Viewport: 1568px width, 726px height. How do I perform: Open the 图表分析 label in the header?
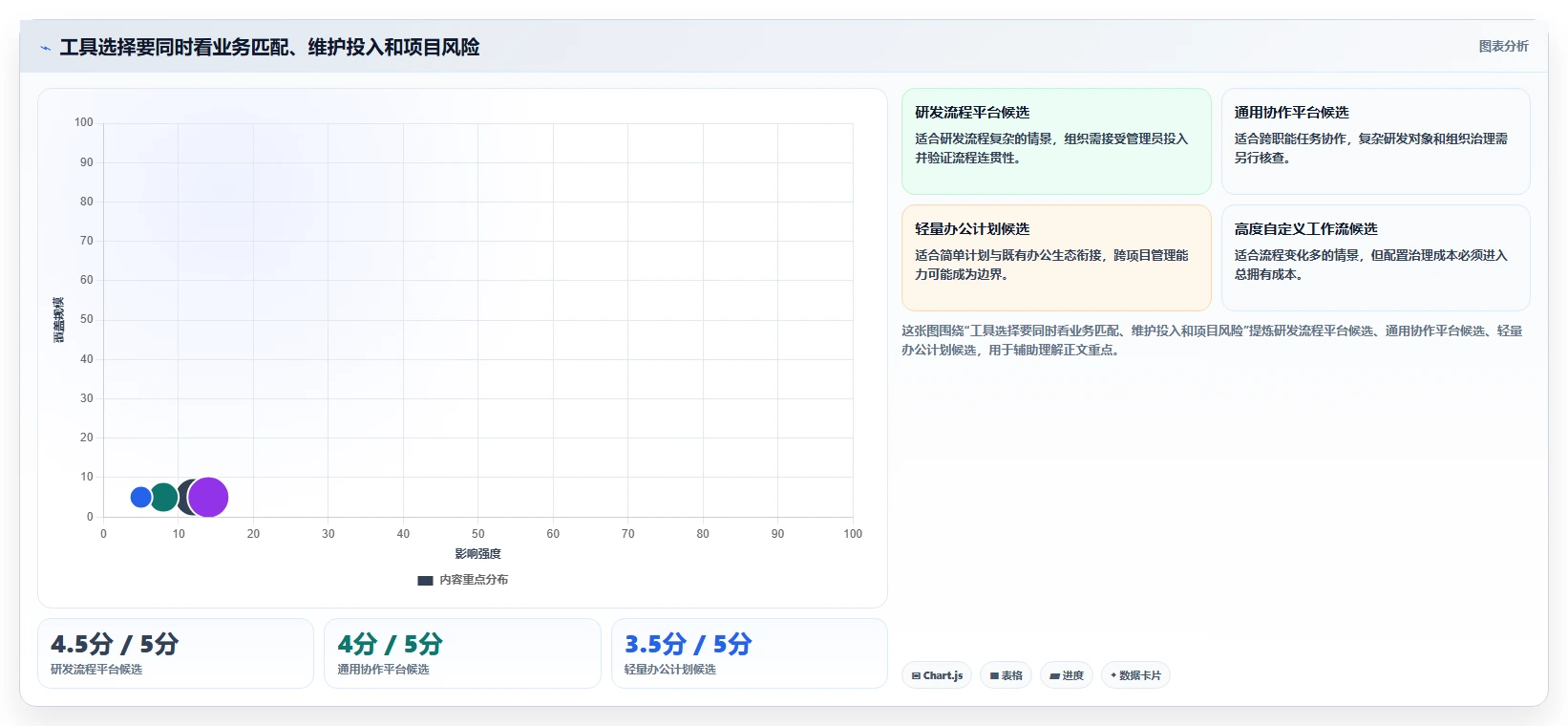point(1503,46)
